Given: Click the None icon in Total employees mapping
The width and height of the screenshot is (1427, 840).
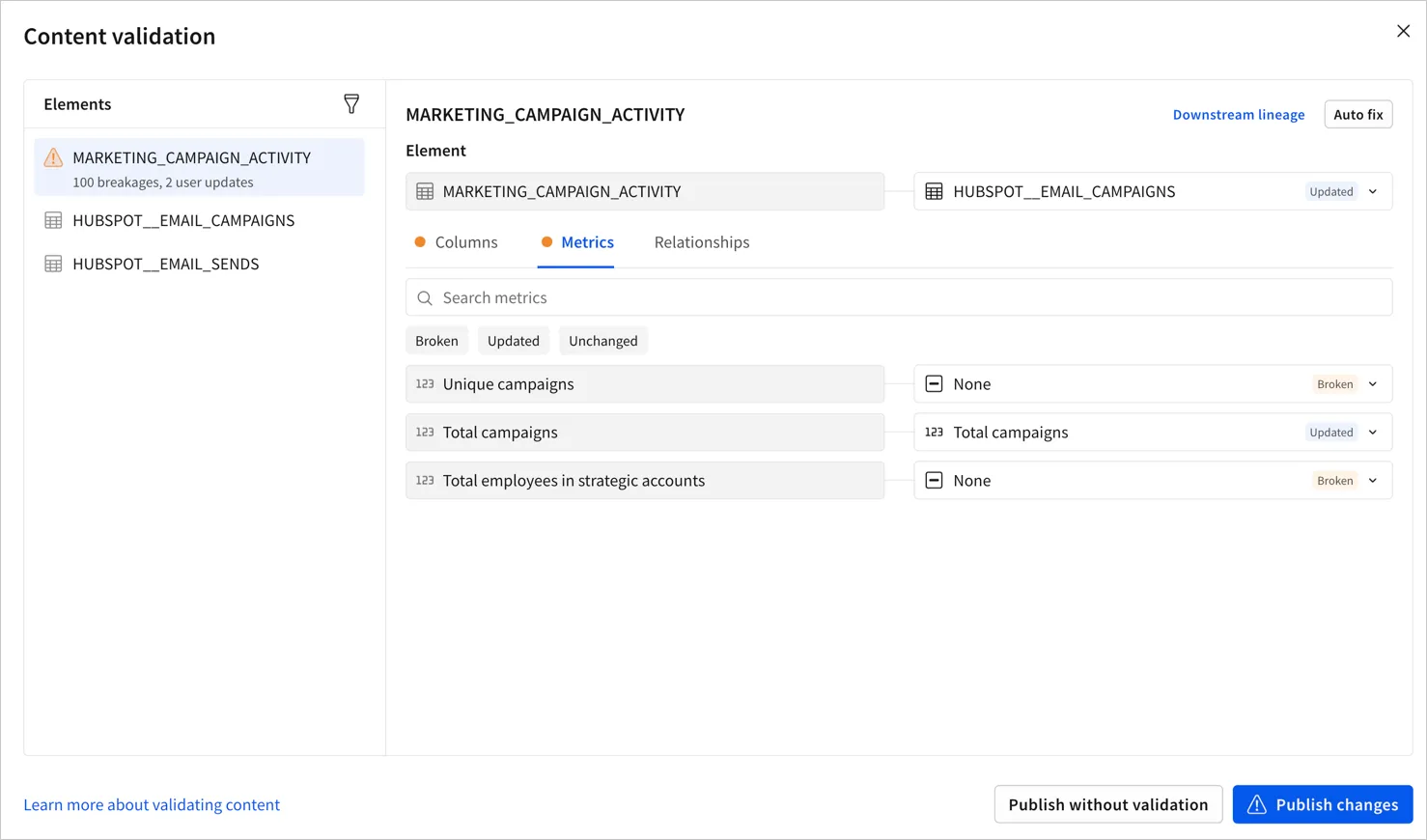Looking at the screenshot, I should [x=934, y=481].
